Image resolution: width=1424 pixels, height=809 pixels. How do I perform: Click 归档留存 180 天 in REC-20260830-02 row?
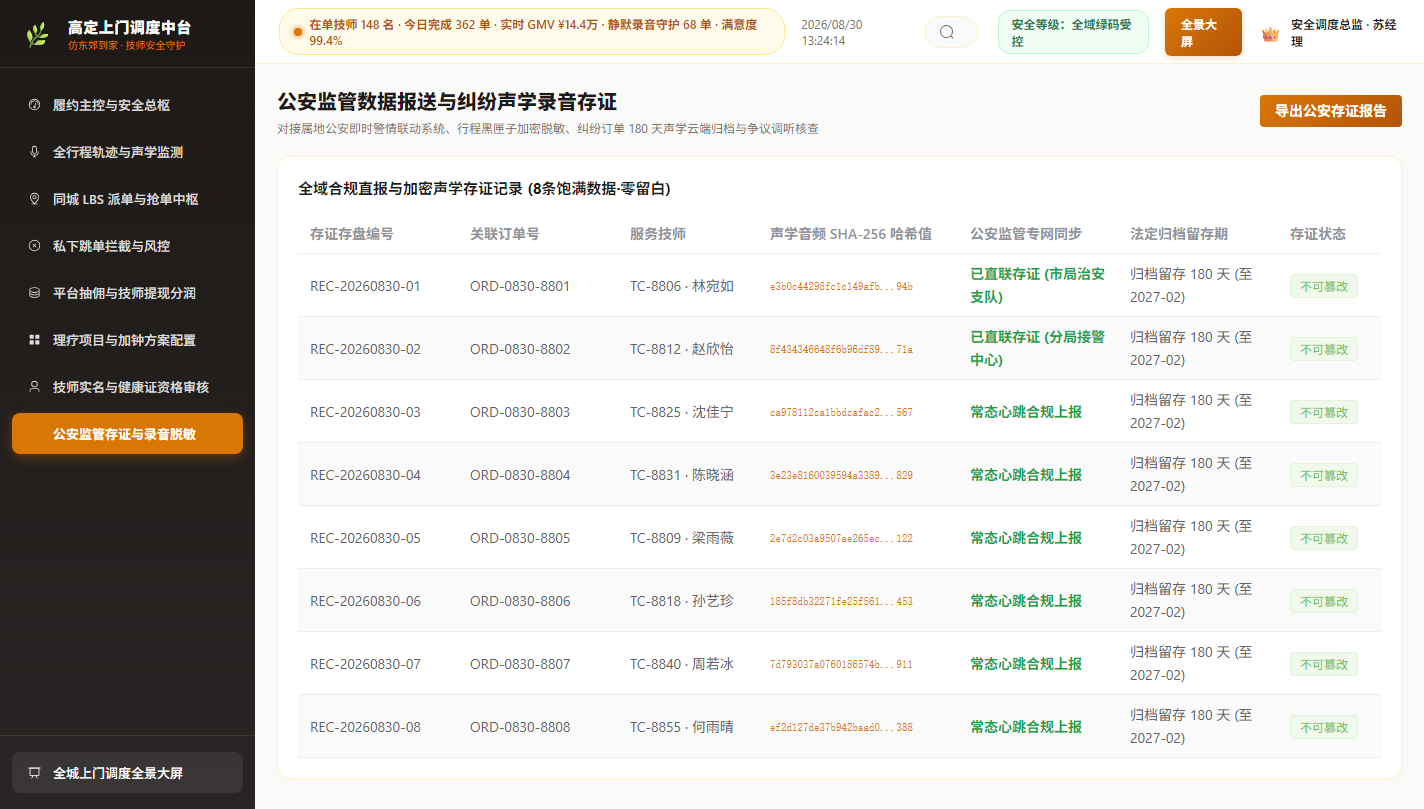1191,348
